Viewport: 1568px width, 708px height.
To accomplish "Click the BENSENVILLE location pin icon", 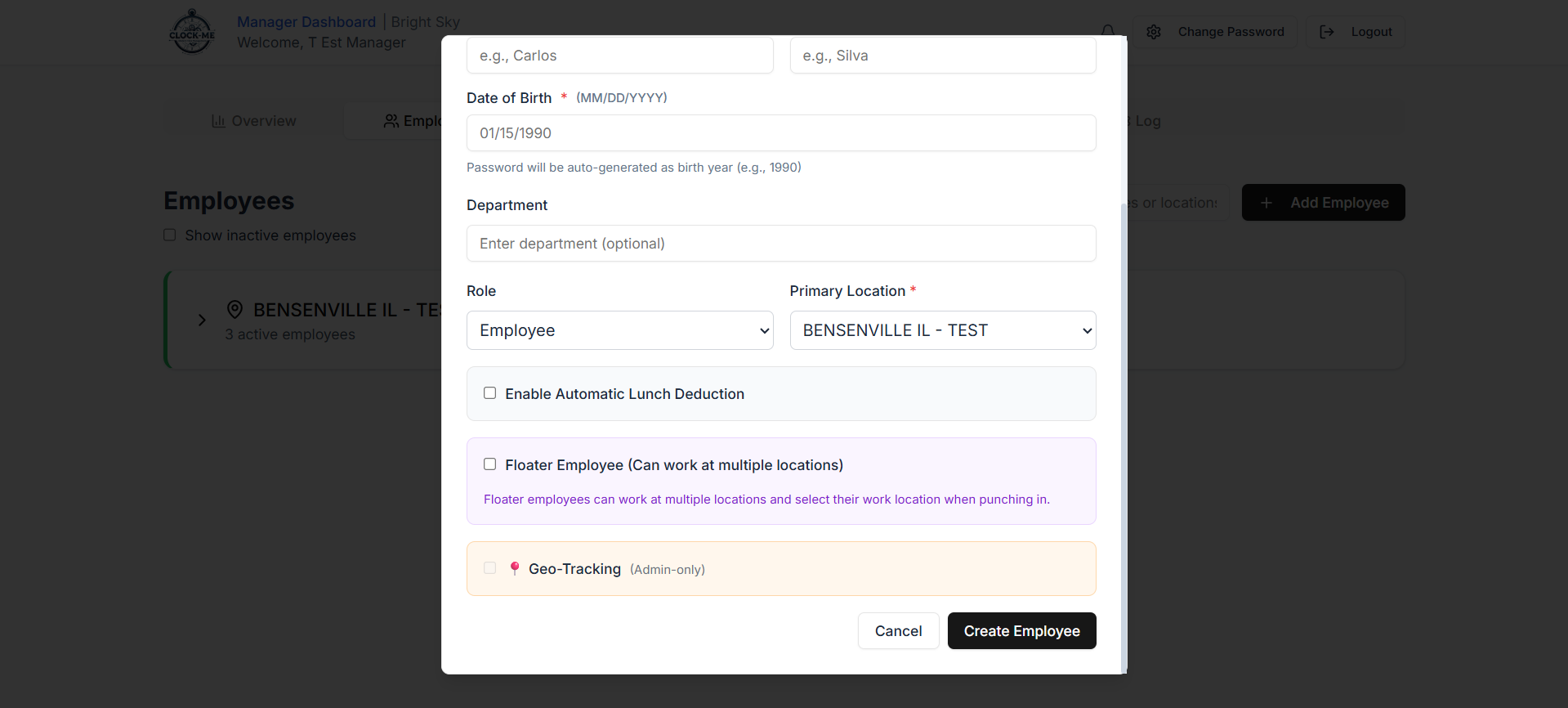I will click(235, 310).
